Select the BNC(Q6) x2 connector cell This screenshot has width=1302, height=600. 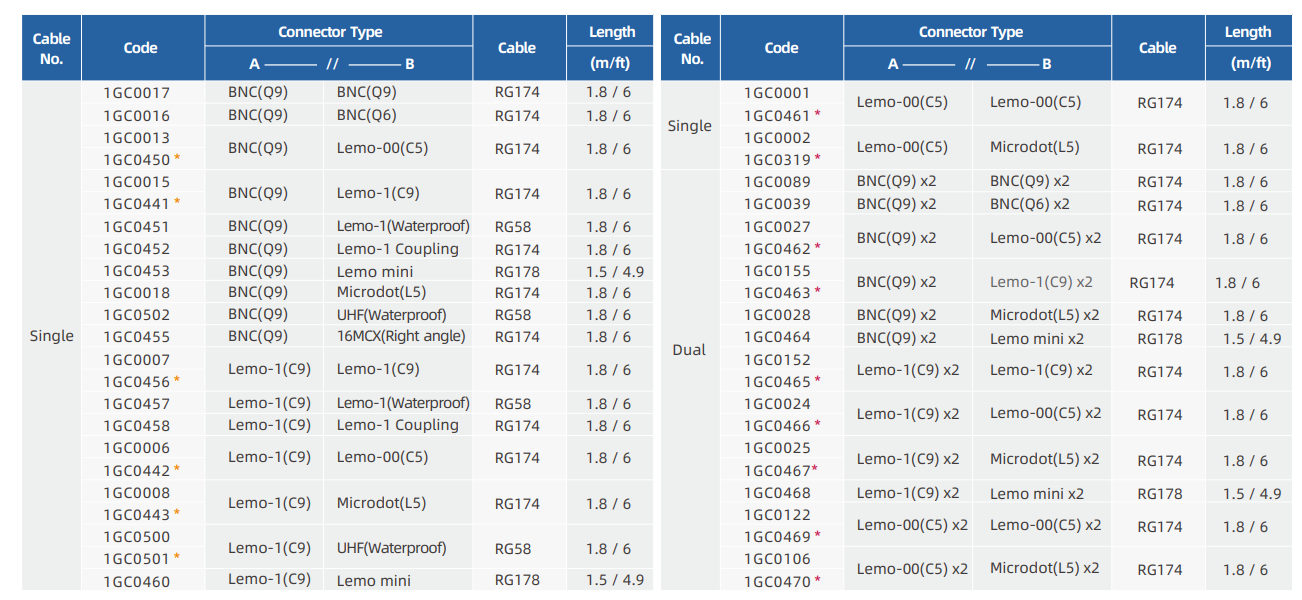click(1029, 204)
